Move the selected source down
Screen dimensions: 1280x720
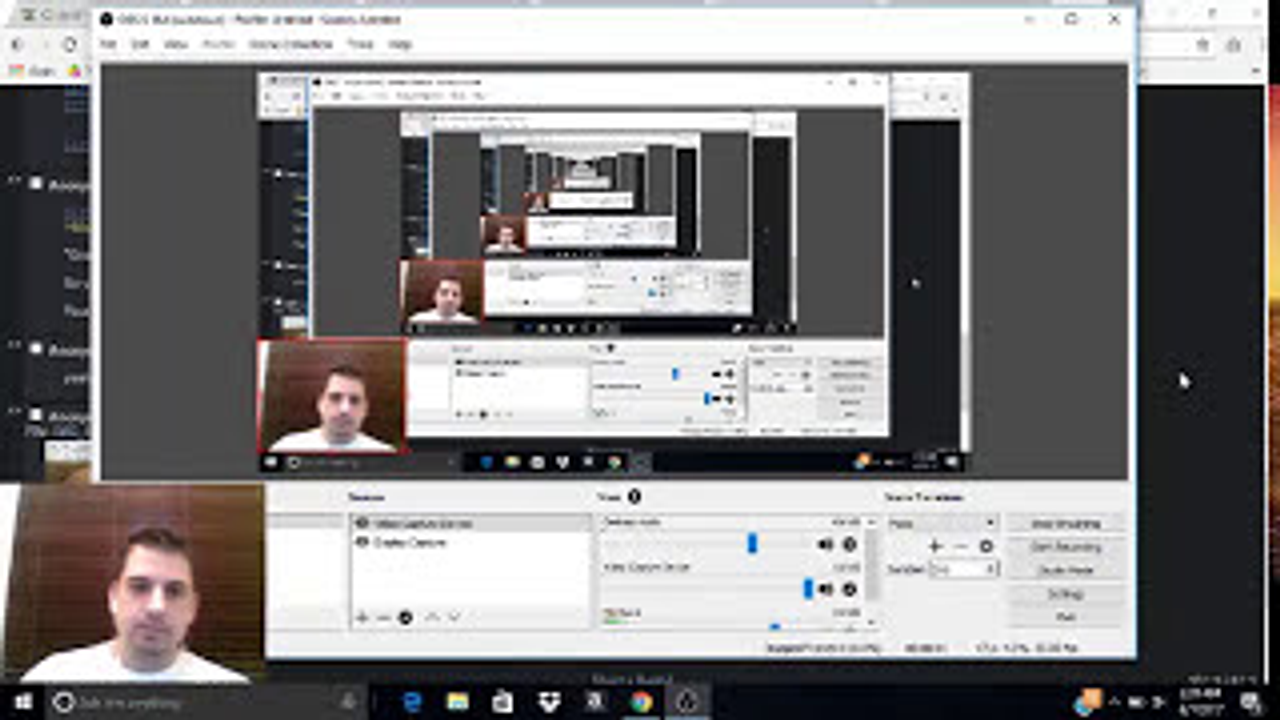point(454,618)
